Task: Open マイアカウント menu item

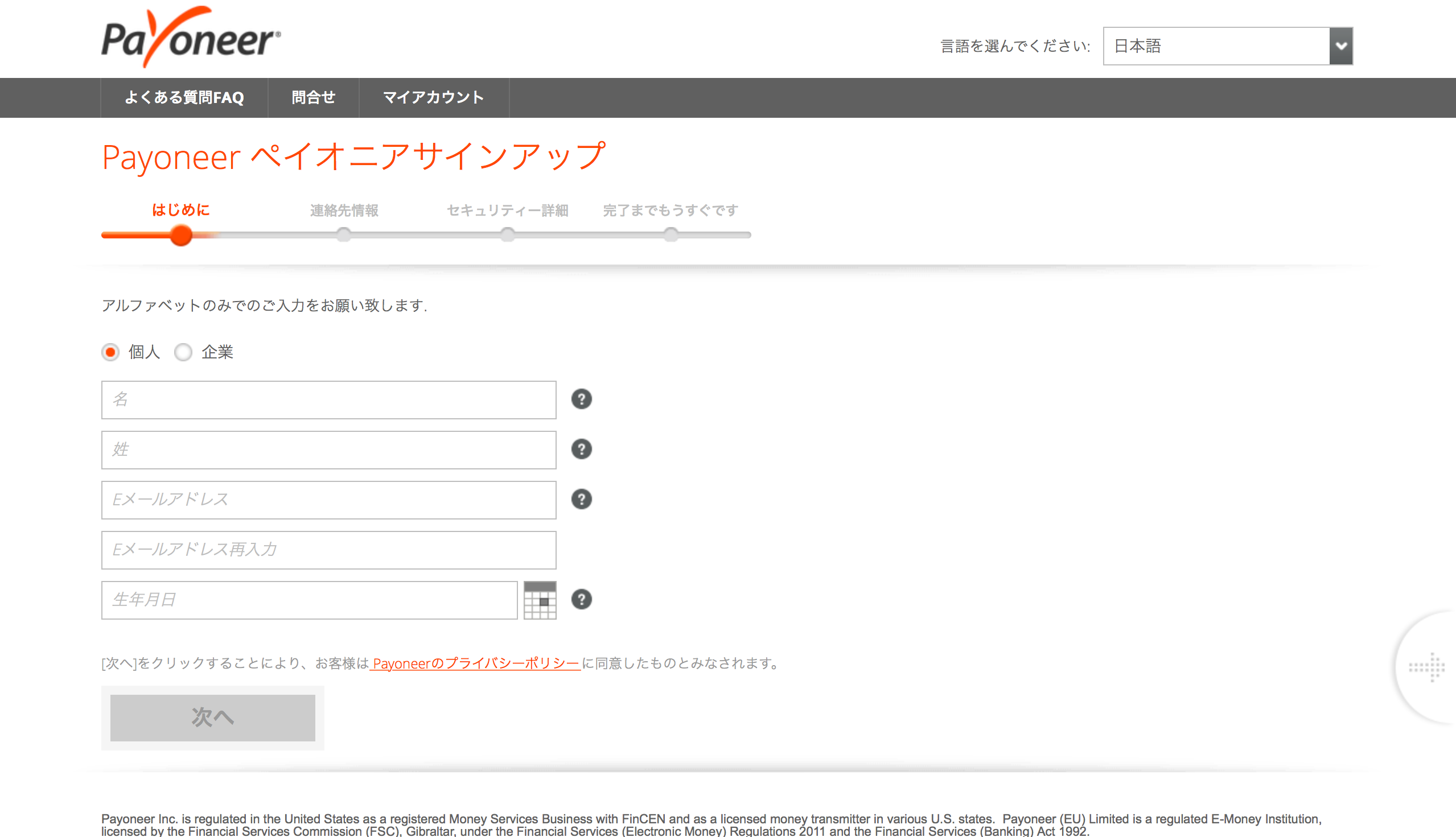Action: [x=434, y=98]
